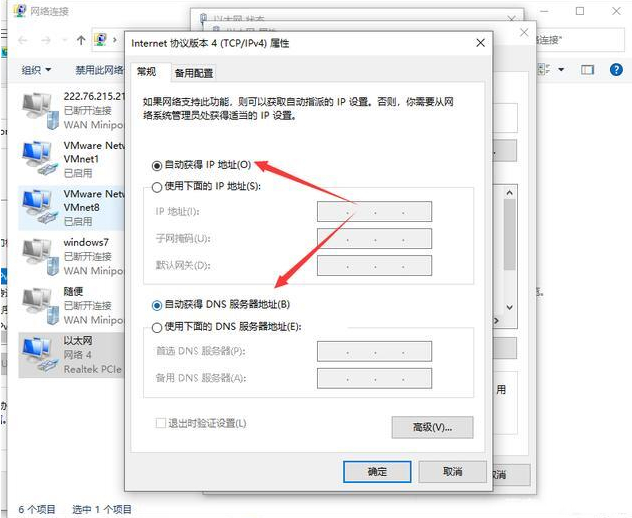Switch to the 备用配置 tab
Screen dimensions: 632x518
(x=193, y=73)
